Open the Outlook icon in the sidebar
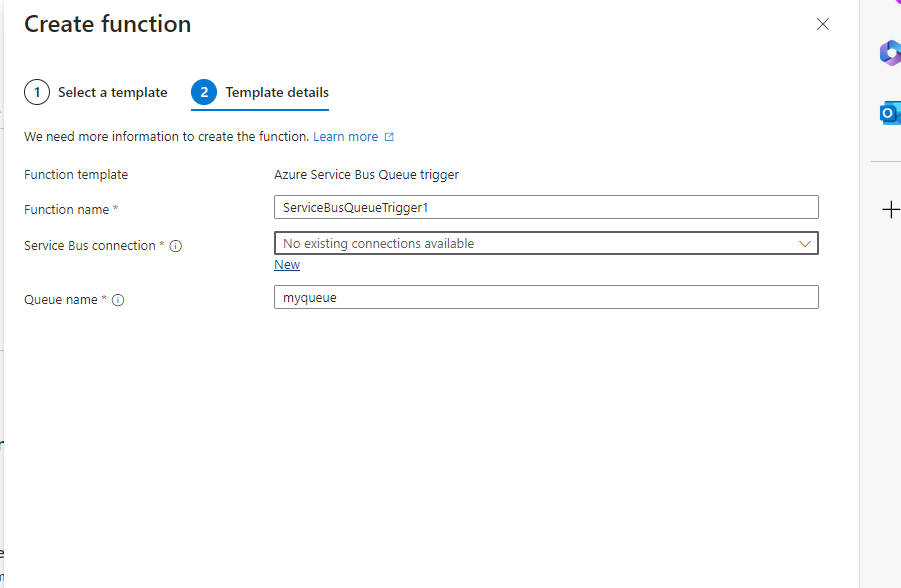 pos(890,113)
